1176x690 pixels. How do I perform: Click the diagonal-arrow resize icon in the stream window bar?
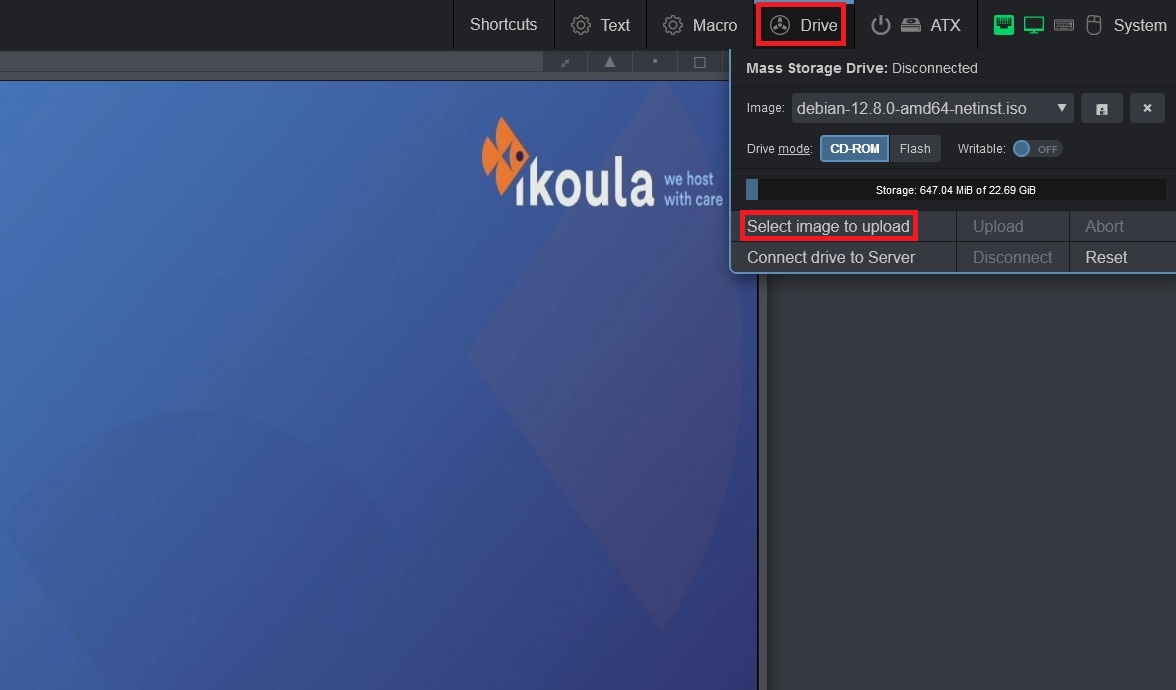pyautogui.click(x=566, y=62)
